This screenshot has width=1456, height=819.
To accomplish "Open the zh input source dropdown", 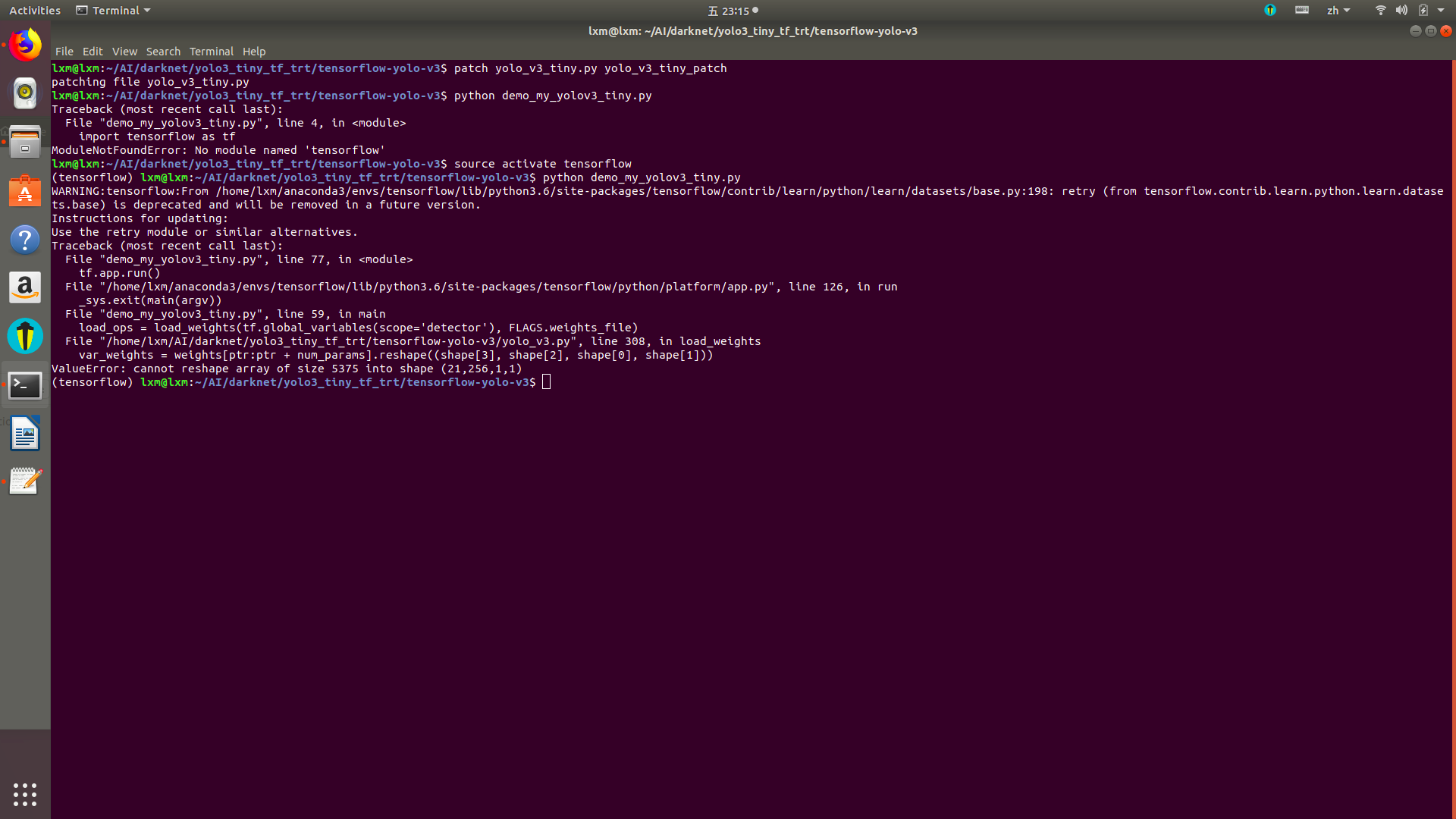I will point(1338,11).
